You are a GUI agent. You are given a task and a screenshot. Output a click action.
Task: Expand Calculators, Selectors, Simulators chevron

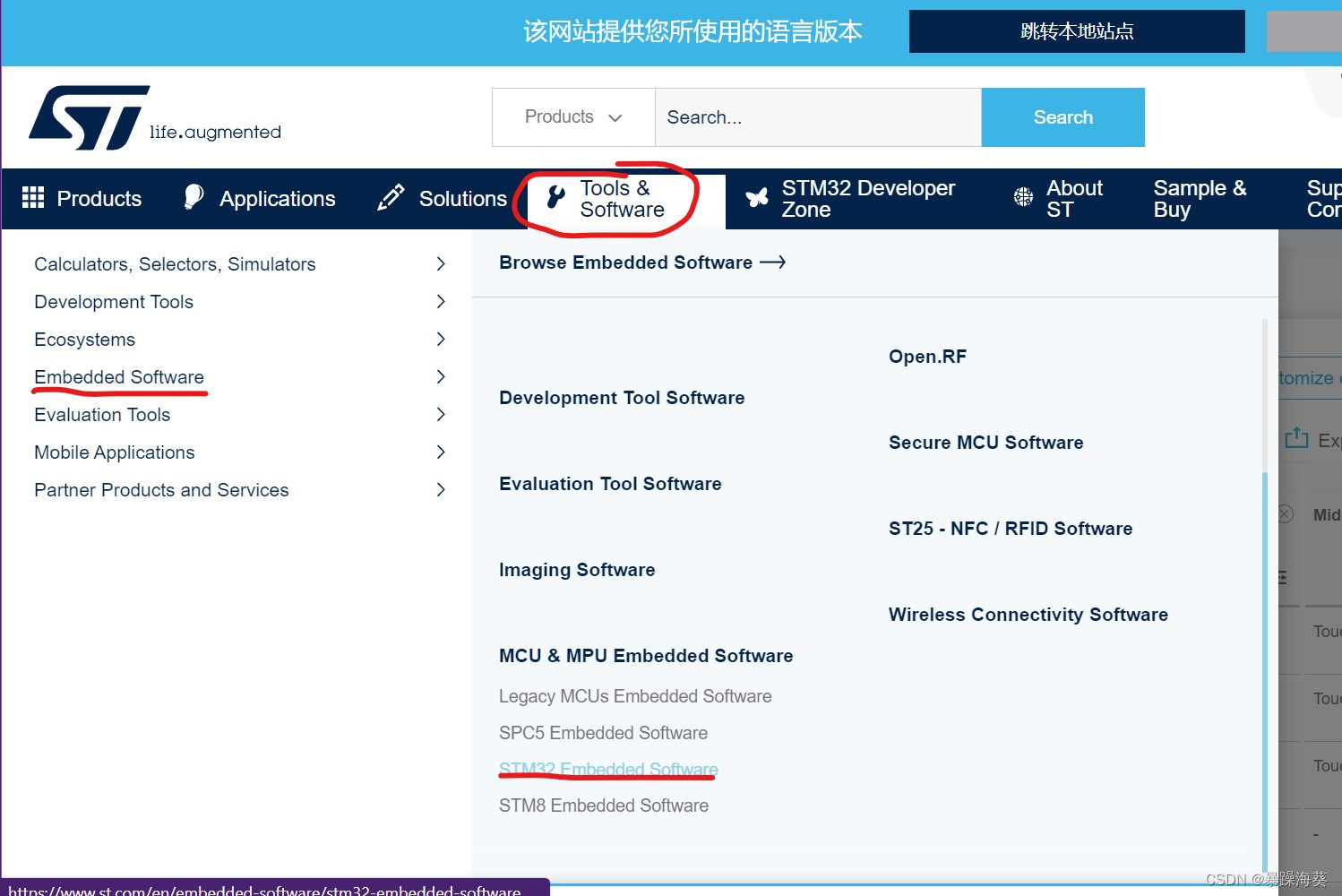[440, 263]
